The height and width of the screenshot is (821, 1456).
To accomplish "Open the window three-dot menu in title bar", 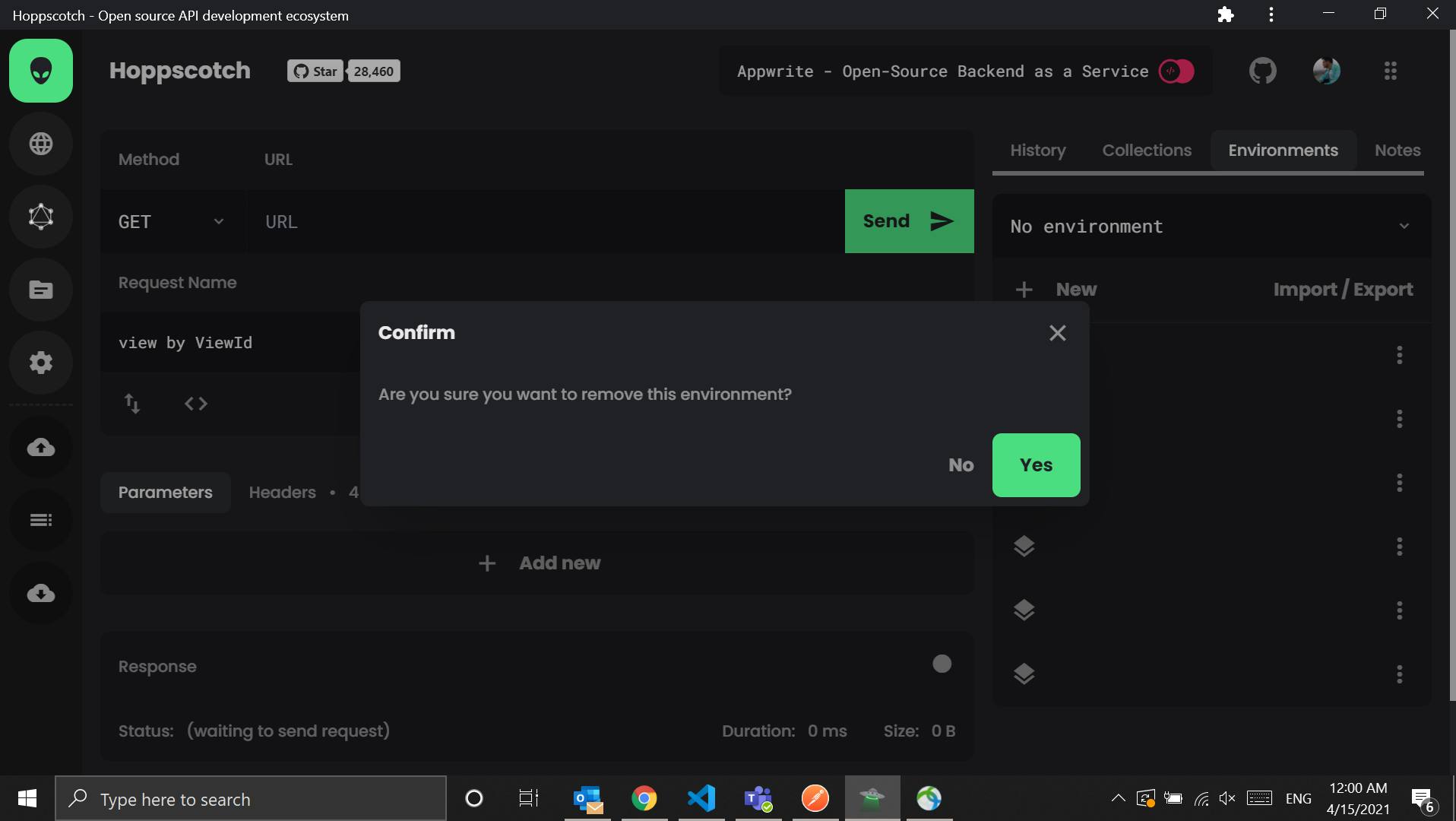I will pos(1271,14).
